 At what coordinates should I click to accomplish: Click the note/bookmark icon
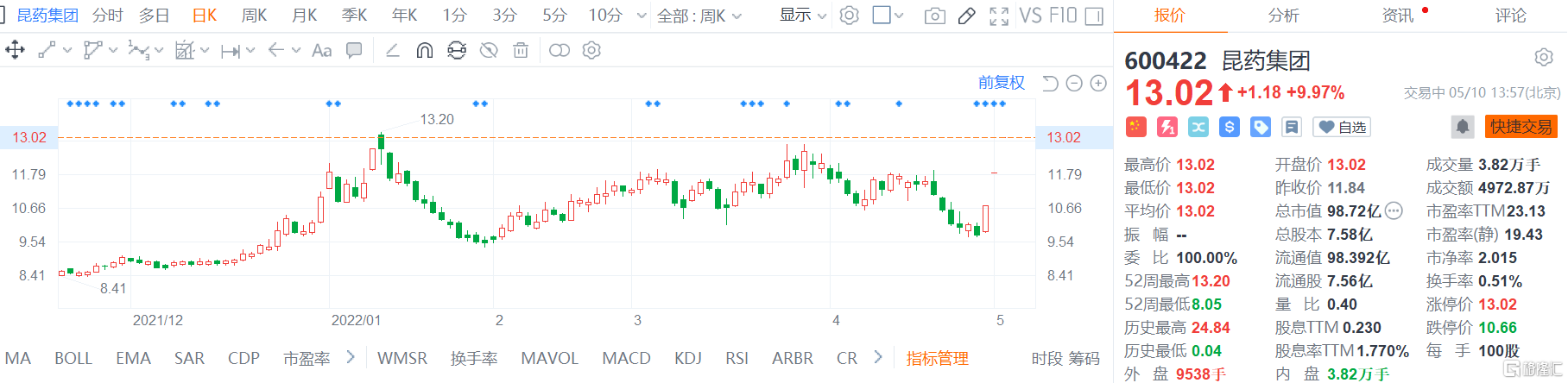tap(1292, 127)
